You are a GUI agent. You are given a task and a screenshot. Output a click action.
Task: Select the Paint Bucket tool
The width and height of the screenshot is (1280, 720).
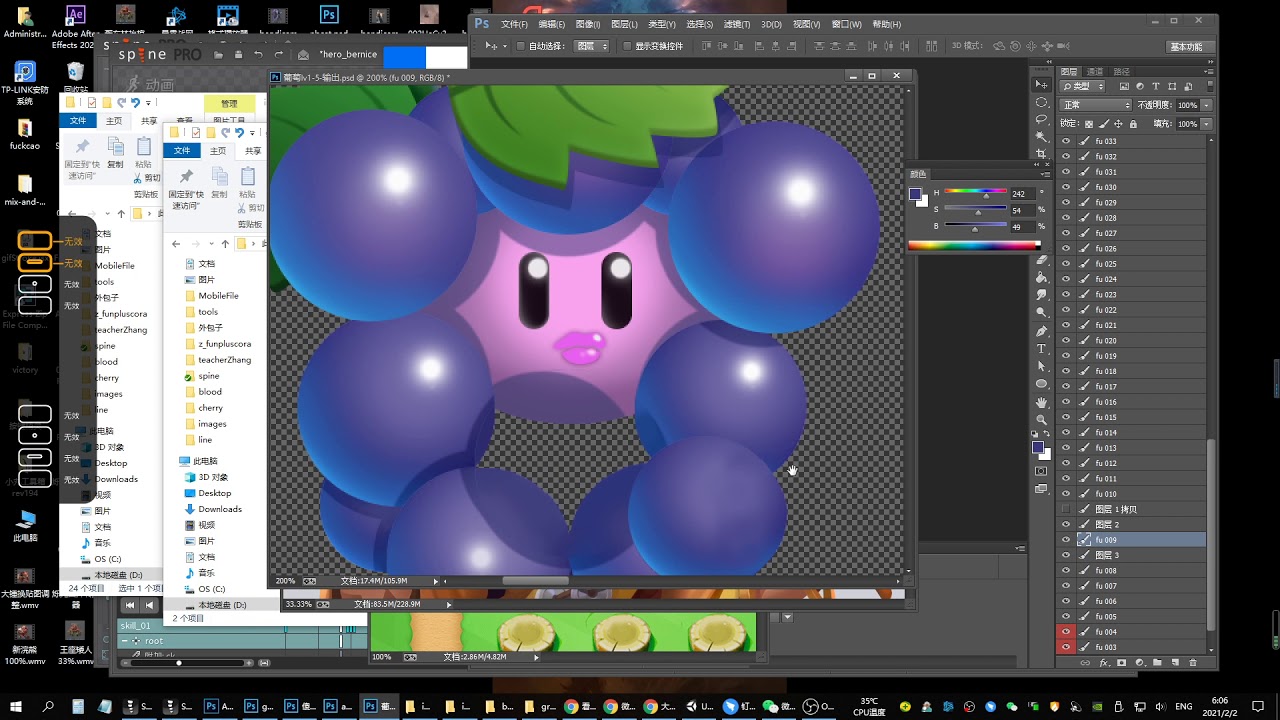(x=1041, y=278)
